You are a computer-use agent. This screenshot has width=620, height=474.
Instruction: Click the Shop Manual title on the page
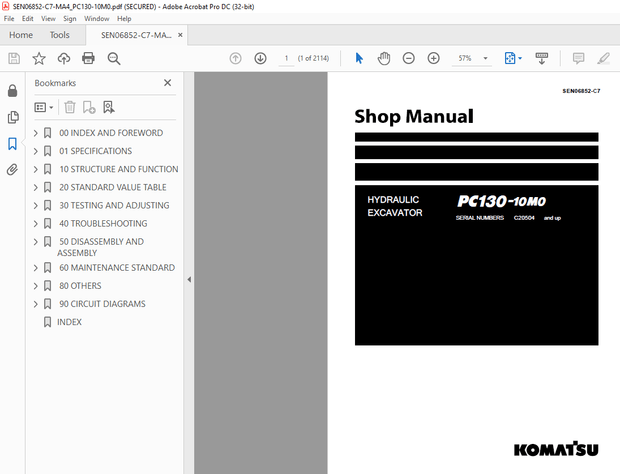point(414,117)
